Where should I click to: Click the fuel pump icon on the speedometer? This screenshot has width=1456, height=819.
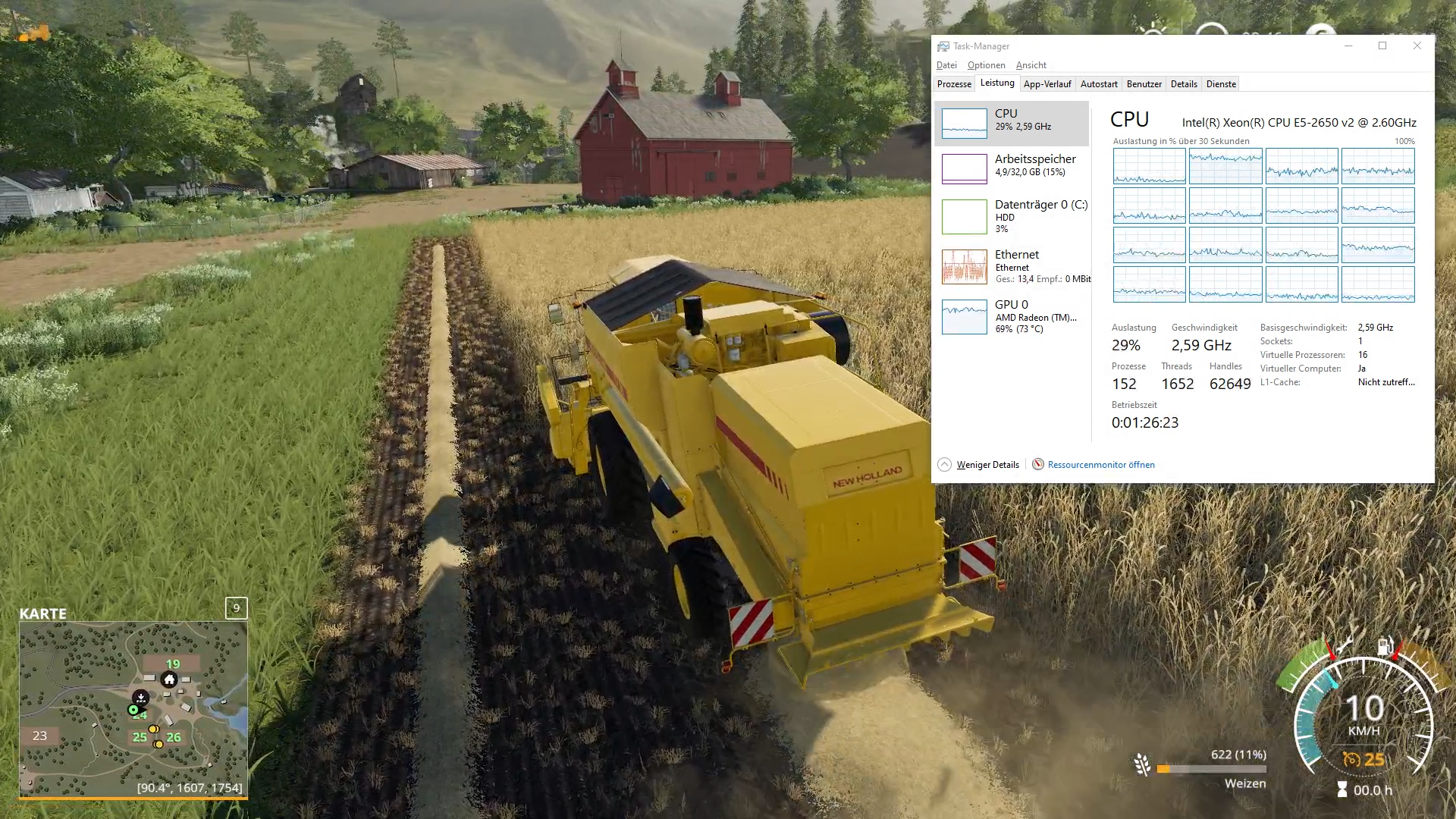1385,646
